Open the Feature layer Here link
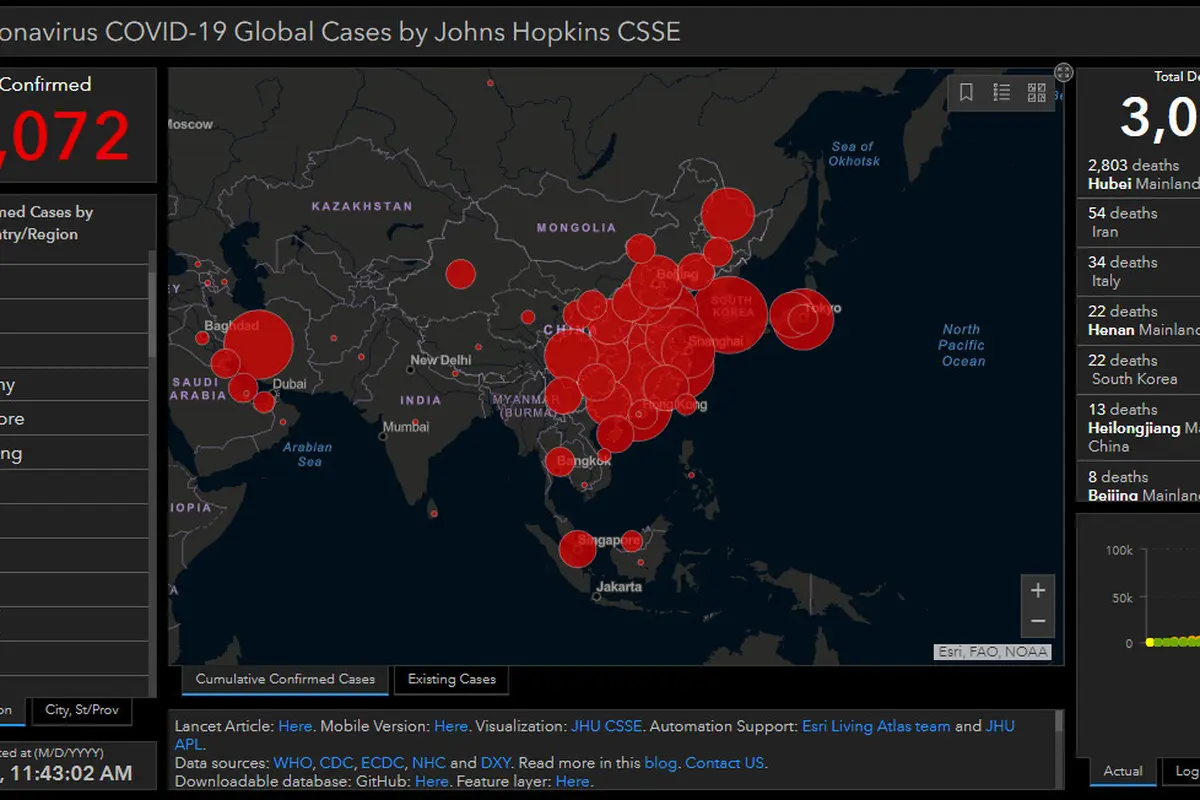Image resolution: width=1200 pixels, height=800 pixels. coord(573,781)
